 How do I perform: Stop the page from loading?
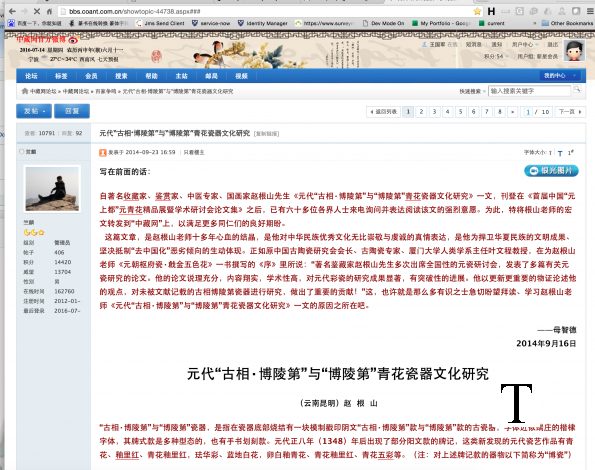[x=37, y=11]
